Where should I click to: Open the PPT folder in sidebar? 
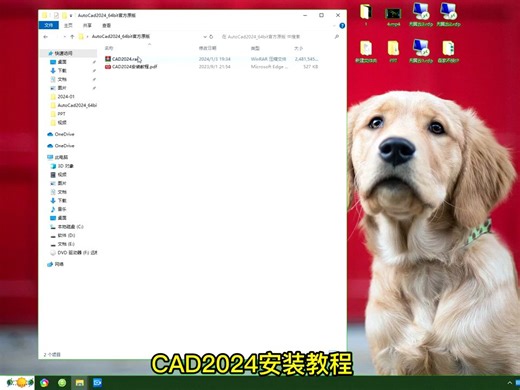[x=61, y=114]
